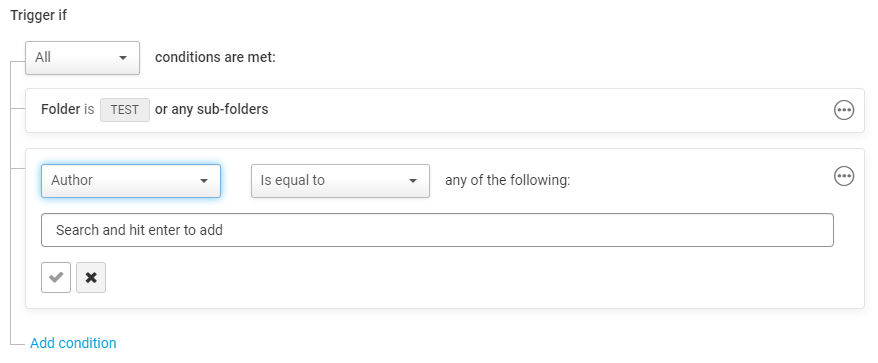The height and width of the screenshot is (363, 878).
Task: Cancel the condition with the X button
Action: pyautogui.click(x=91, y=277)
